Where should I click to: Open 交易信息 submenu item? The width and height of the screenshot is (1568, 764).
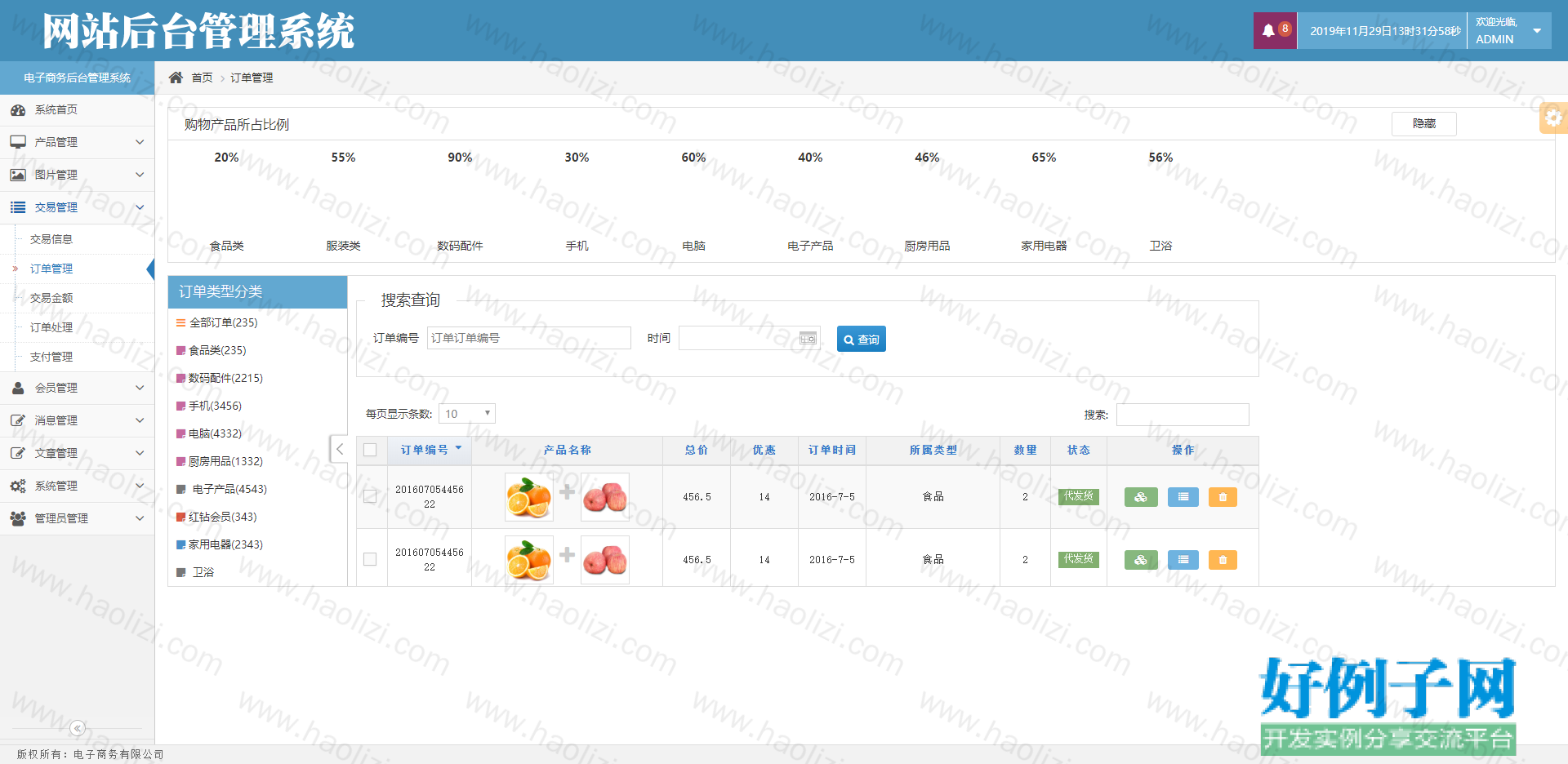pyautogui.click(x=51, y=239)
